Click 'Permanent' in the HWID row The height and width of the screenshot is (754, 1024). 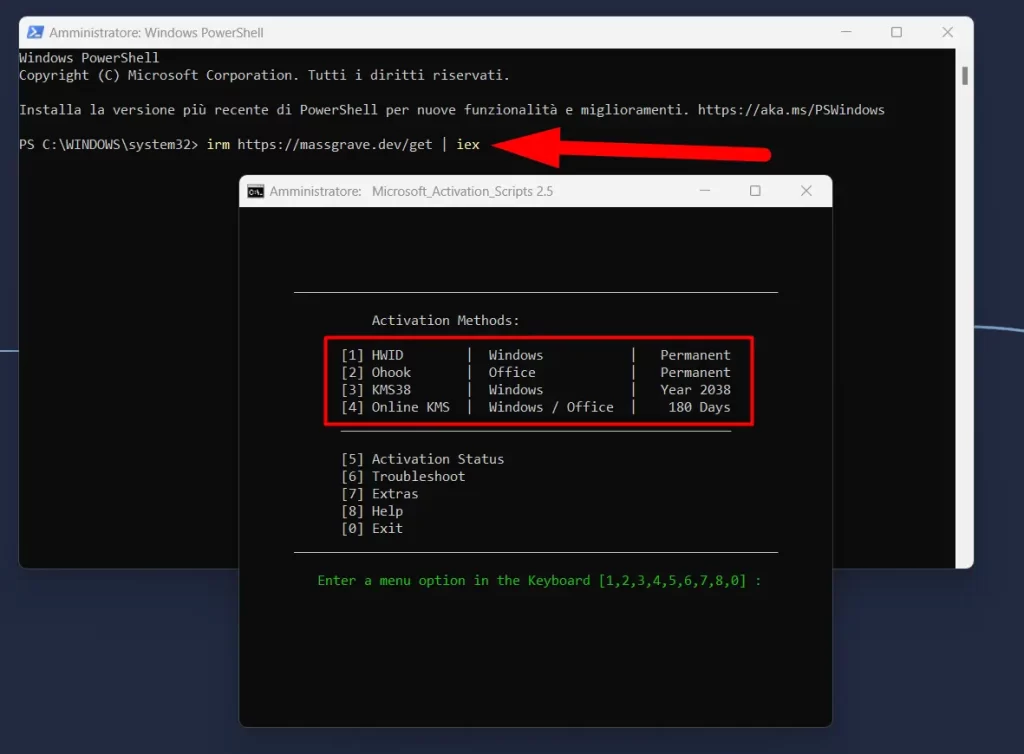pos(696,355)
